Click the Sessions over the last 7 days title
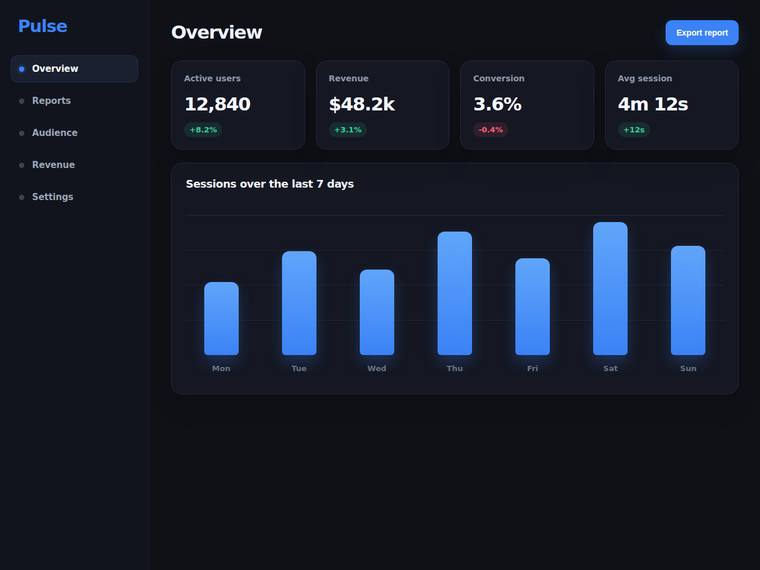The height and width of the screenshot is (570, 760). [270, 184]
